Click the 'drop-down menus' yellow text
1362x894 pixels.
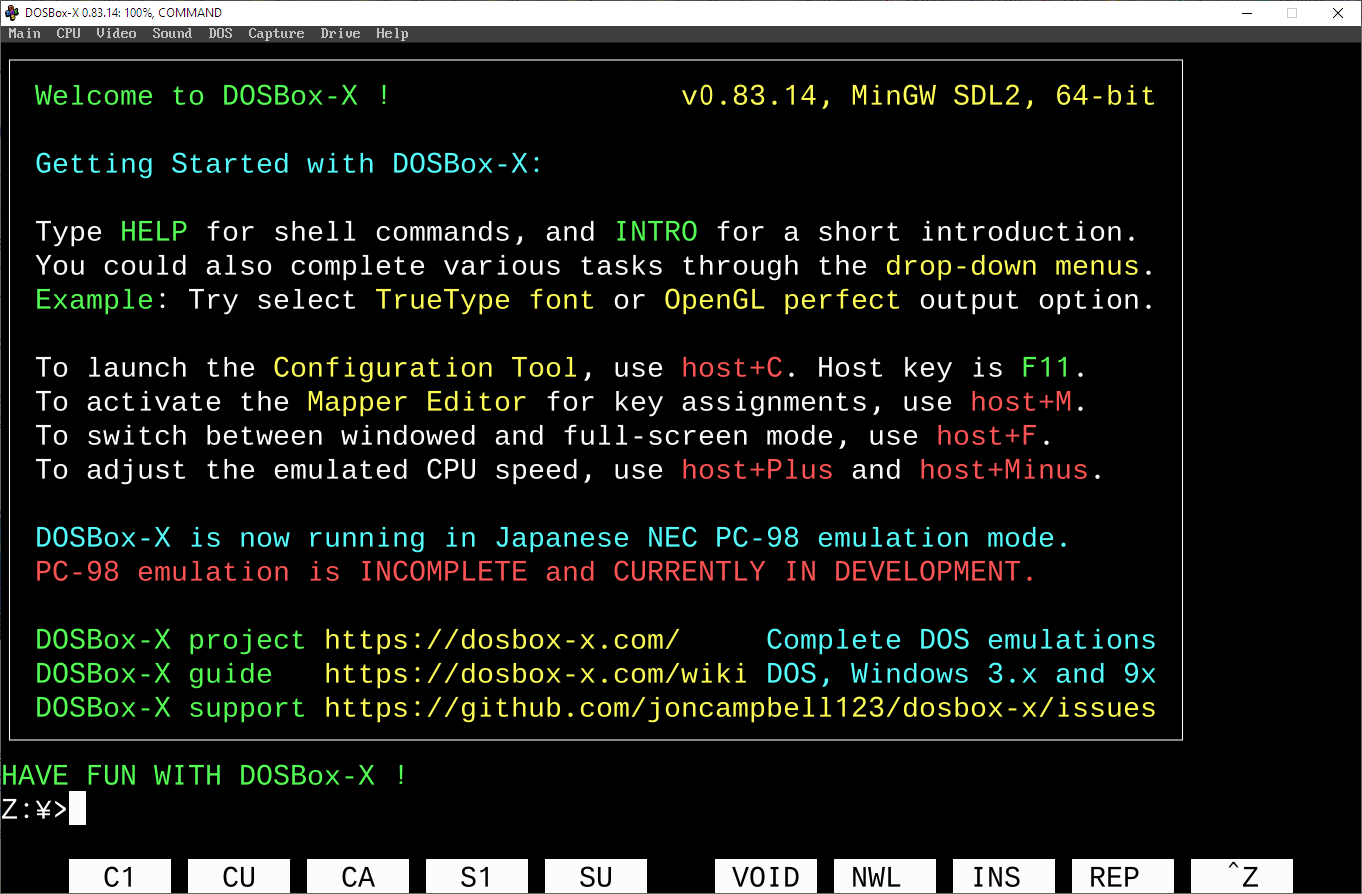(1012, 266)
